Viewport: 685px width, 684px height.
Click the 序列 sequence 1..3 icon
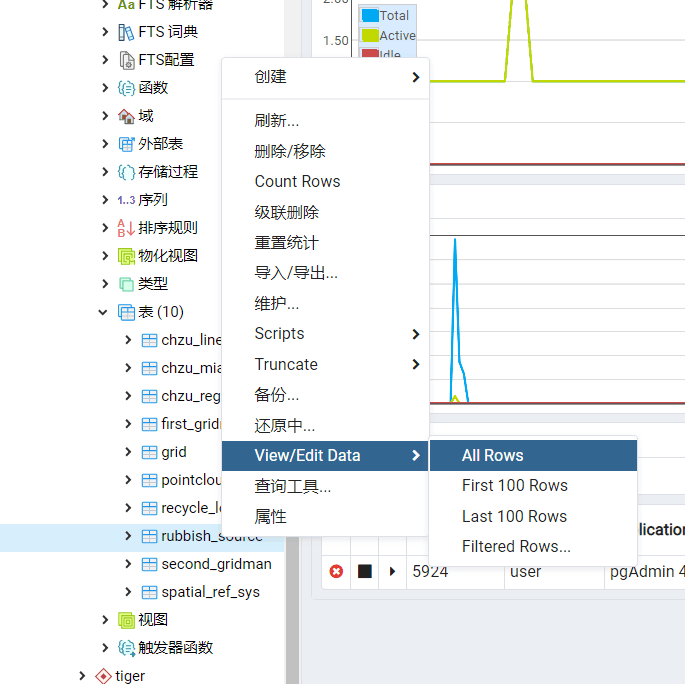(126, 200)
